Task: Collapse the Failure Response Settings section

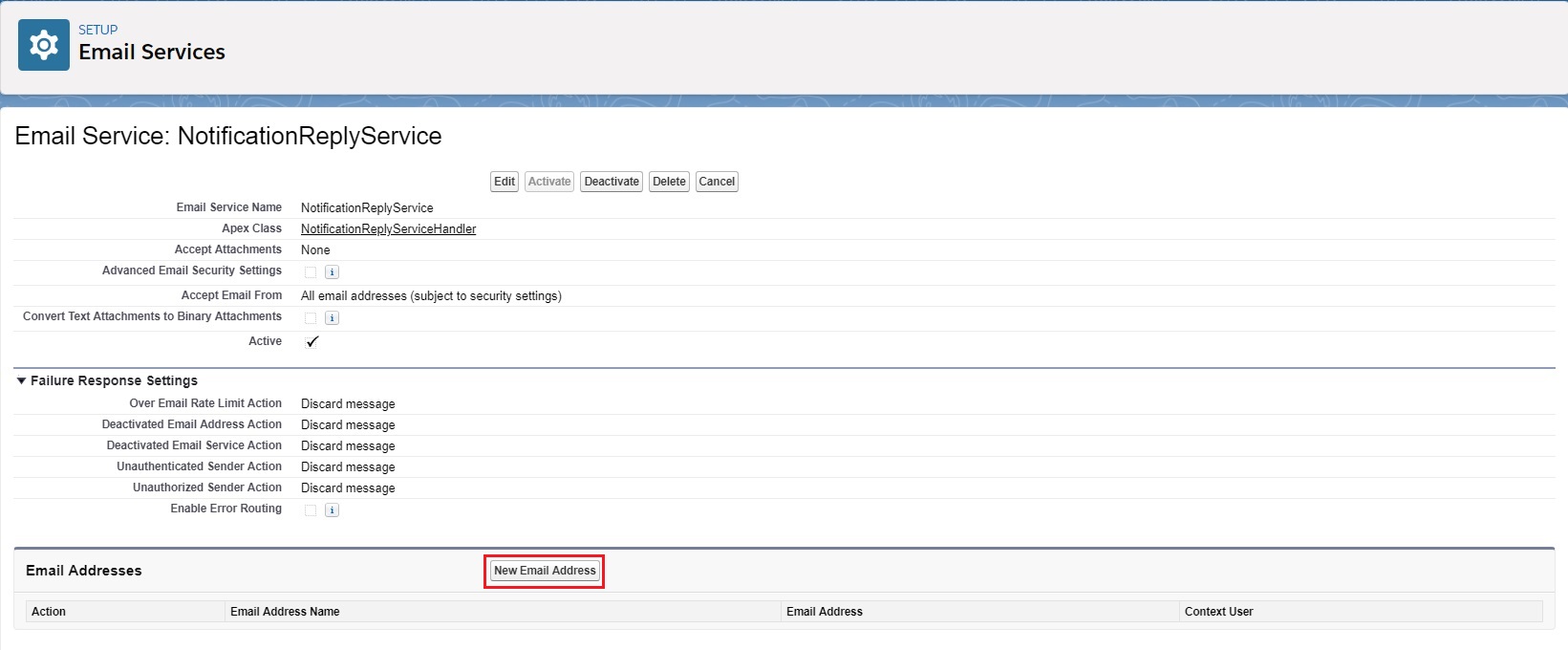Action: click(22, 380)
